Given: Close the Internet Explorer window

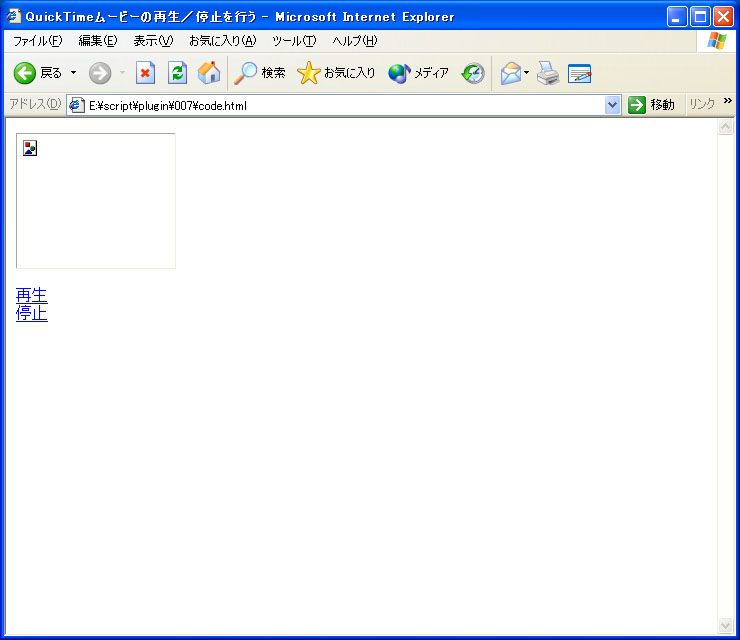Looking at the screenshot, I should (723, 17).
